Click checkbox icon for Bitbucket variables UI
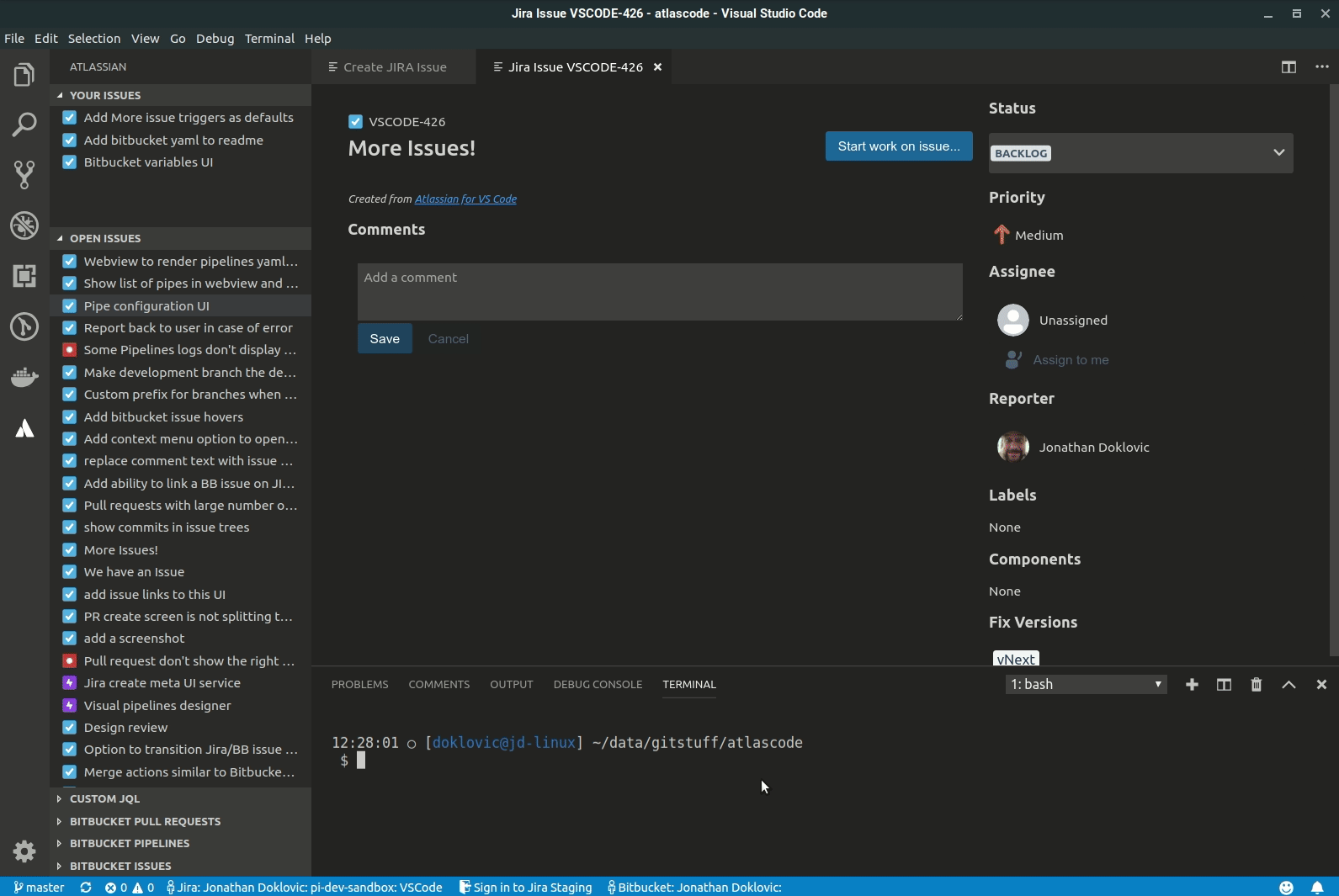The image size is (1339, 896). click(70, 162)
